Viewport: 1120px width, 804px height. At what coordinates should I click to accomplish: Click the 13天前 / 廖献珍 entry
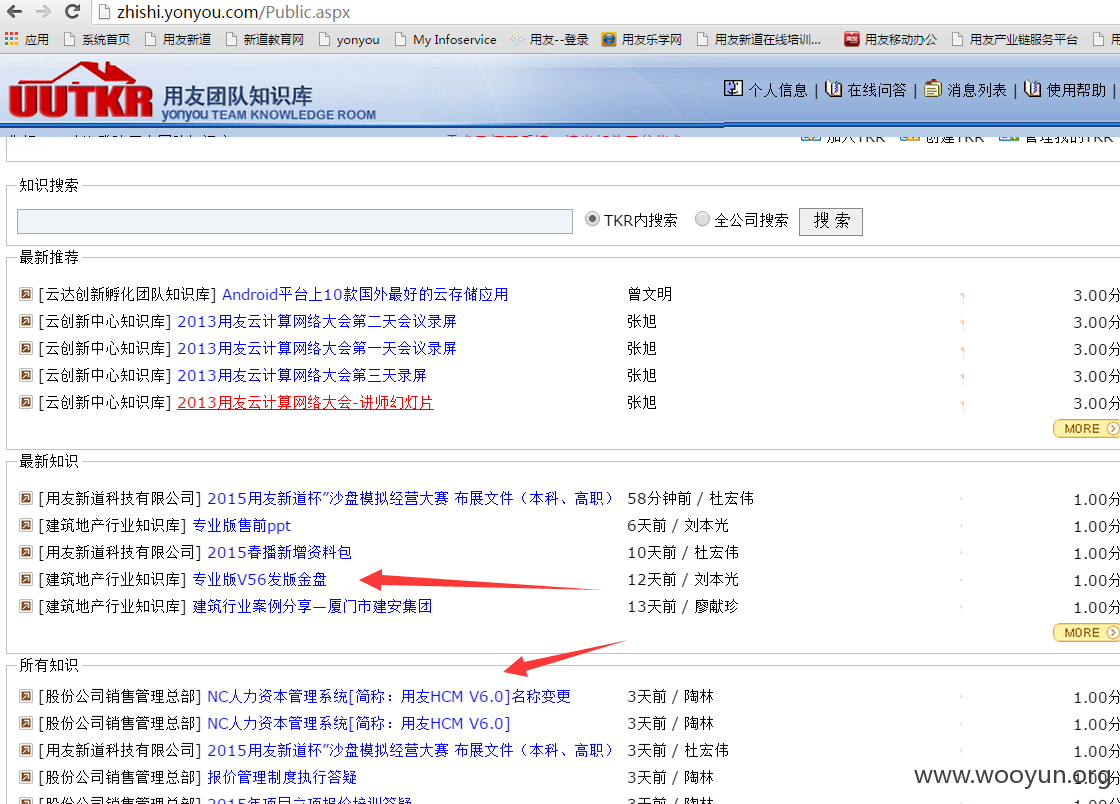pos(683,607)
